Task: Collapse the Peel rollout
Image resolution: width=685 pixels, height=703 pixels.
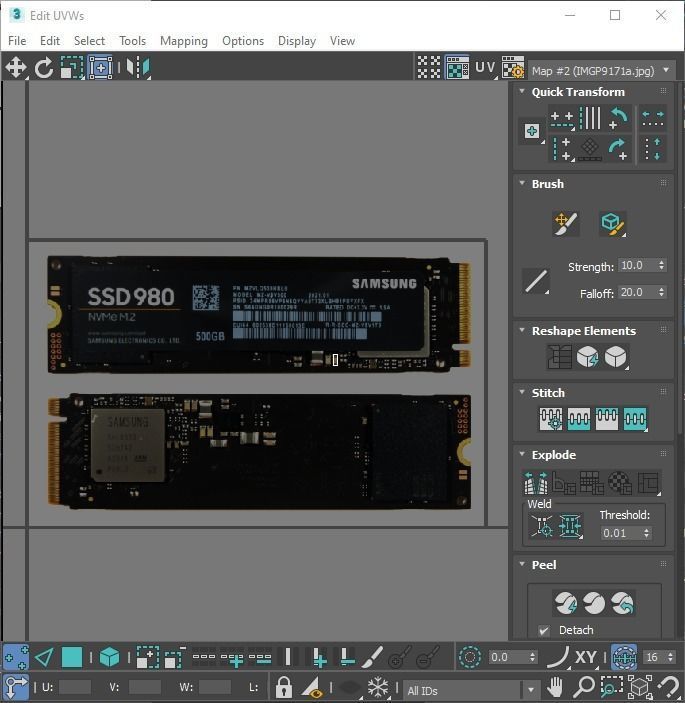Action: 522,564
